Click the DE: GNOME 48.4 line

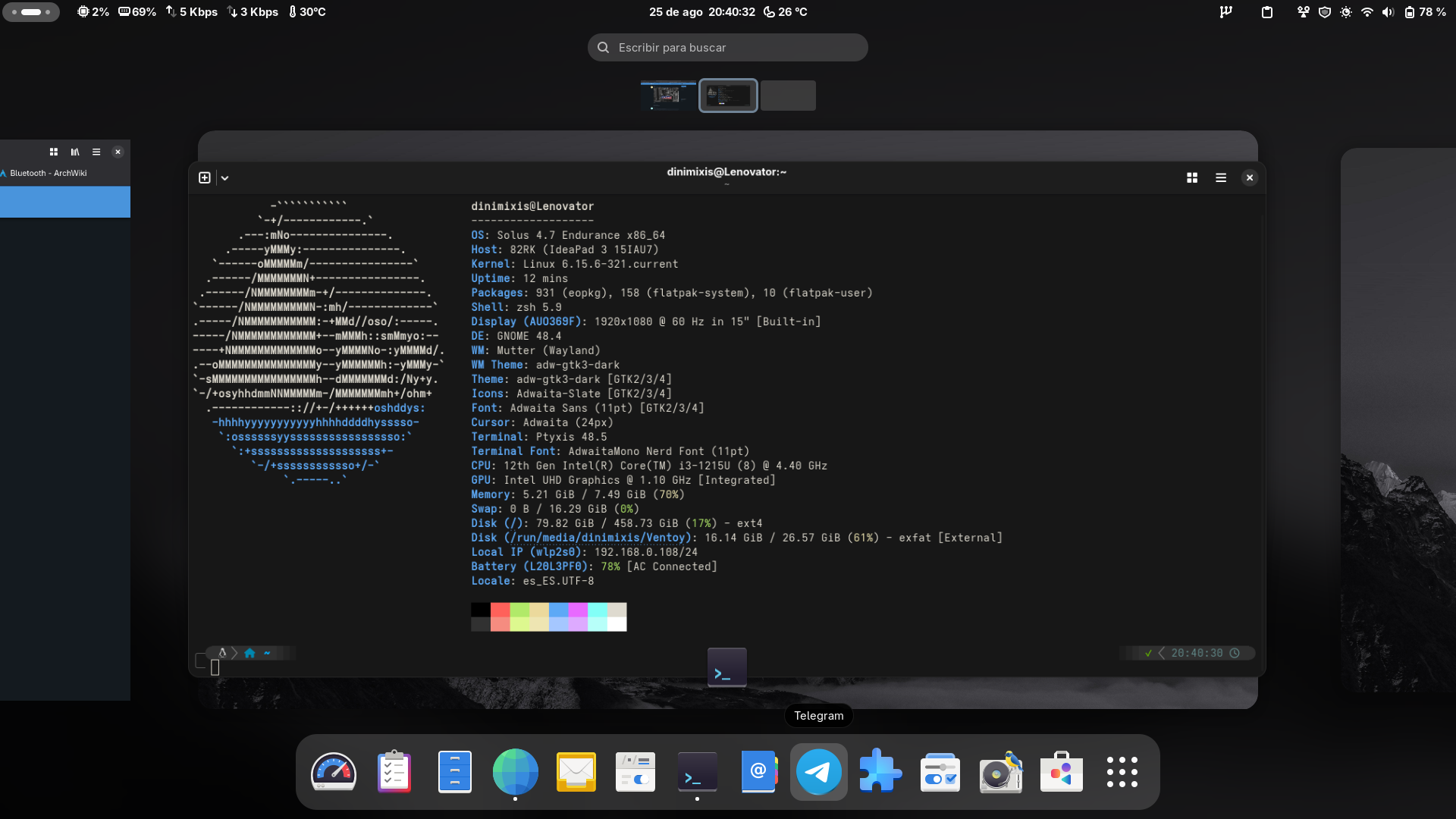click(x=516, y=336)
